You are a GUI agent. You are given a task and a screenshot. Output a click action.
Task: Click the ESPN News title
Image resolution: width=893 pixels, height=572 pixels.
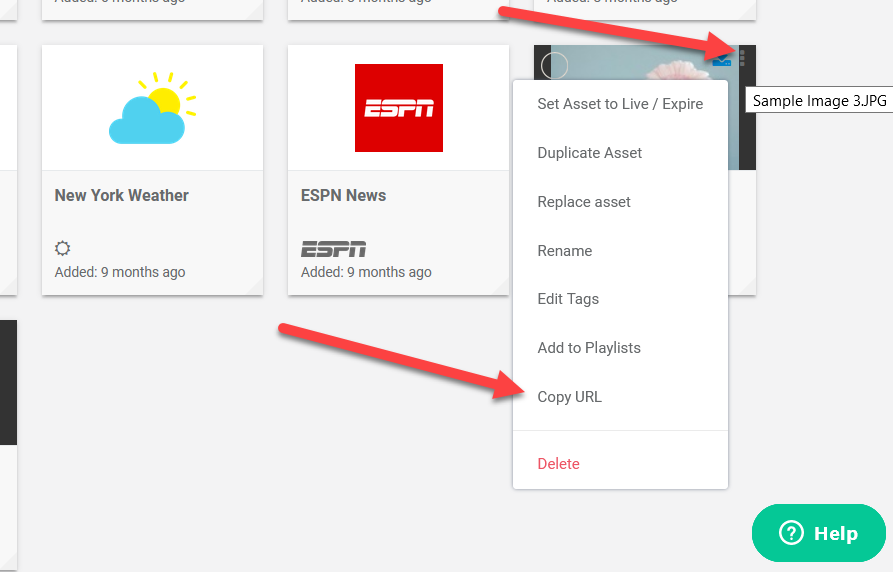(x=344, y=196)
